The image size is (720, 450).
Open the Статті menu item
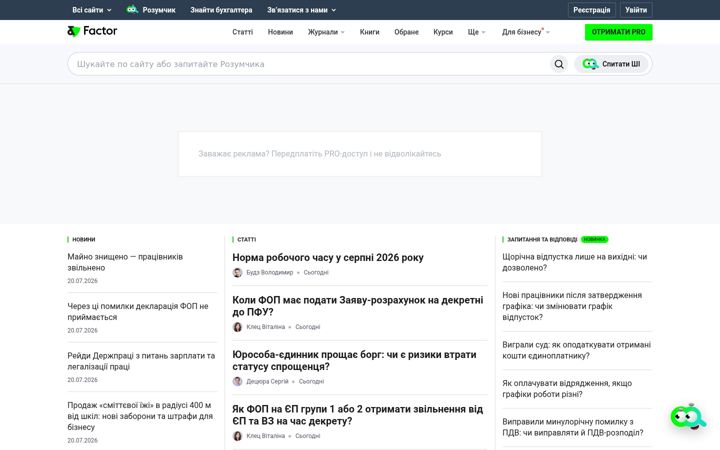pyautogui.click(x=242, y=32)
